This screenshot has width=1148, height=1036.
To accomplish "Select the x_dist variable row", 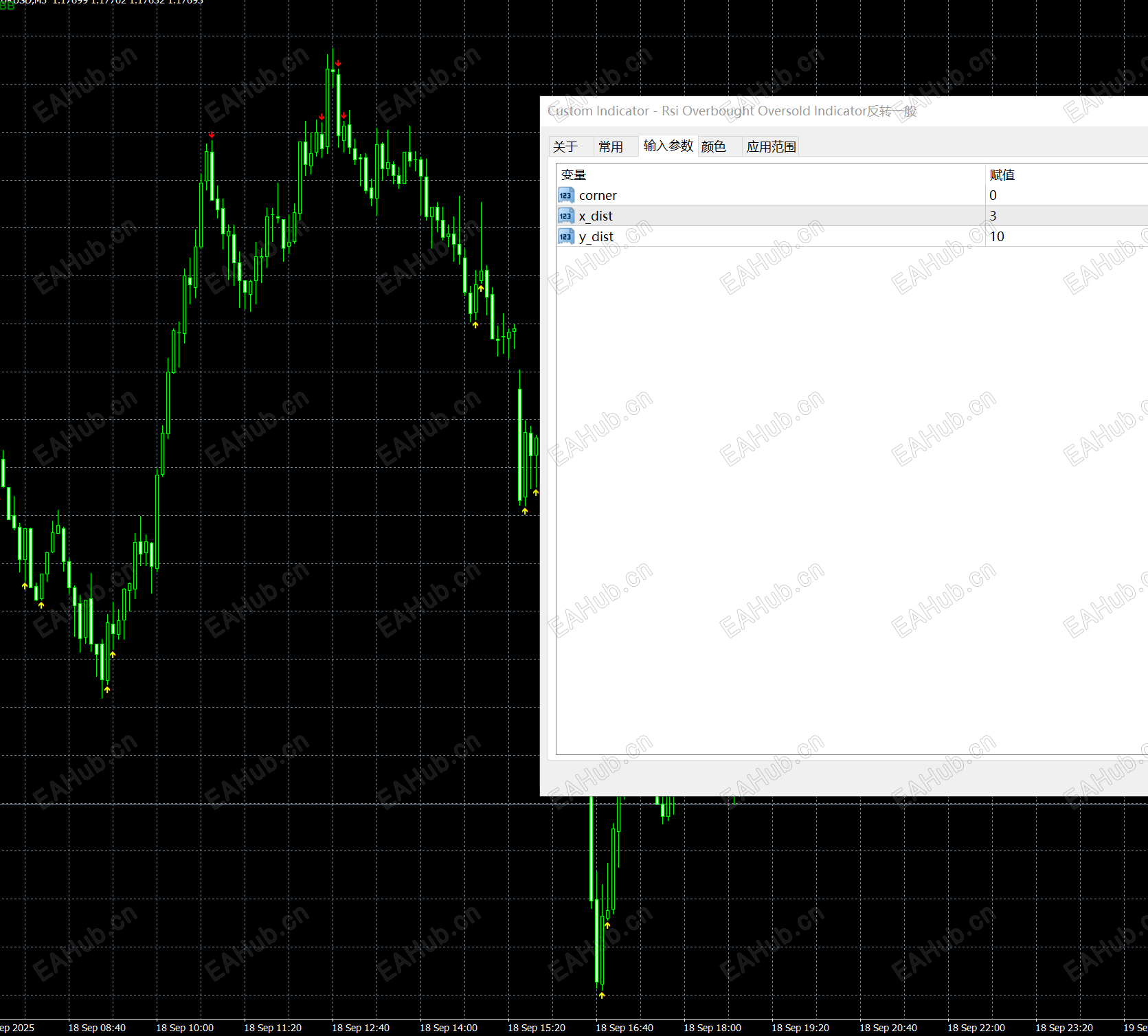I will (852, 216).
